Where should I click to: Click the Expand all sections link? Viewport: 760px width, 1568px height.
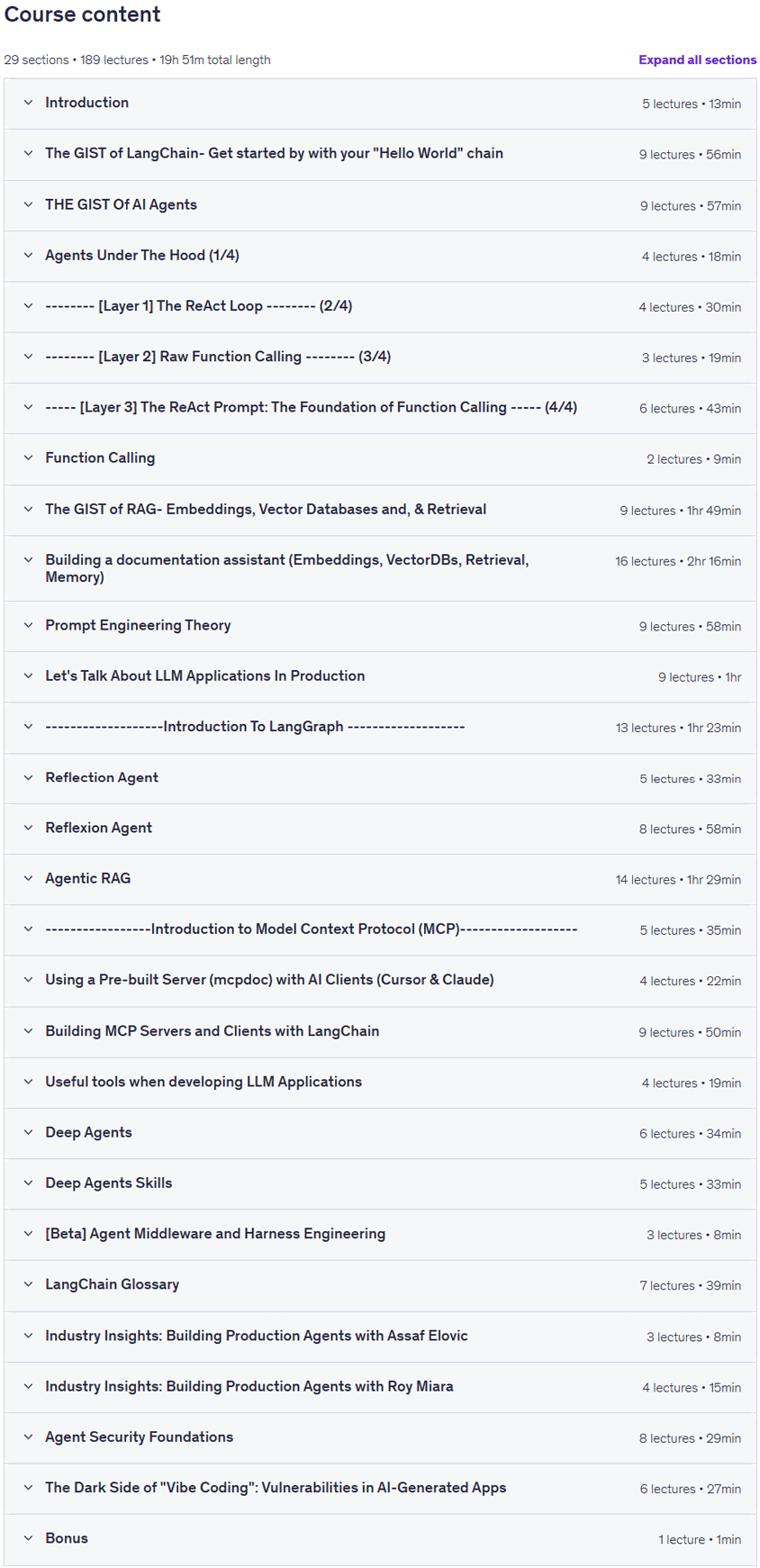click(x=697, y=59)
